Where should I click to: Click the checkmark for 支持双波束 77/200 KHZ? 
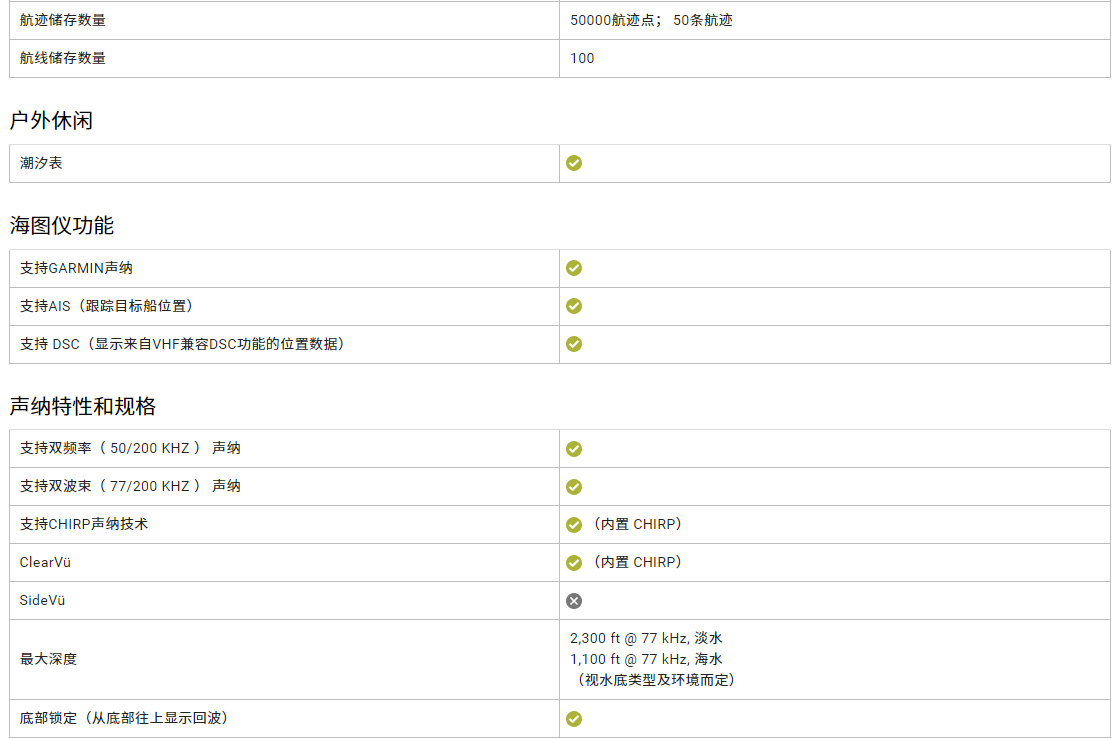coord(574,487)
